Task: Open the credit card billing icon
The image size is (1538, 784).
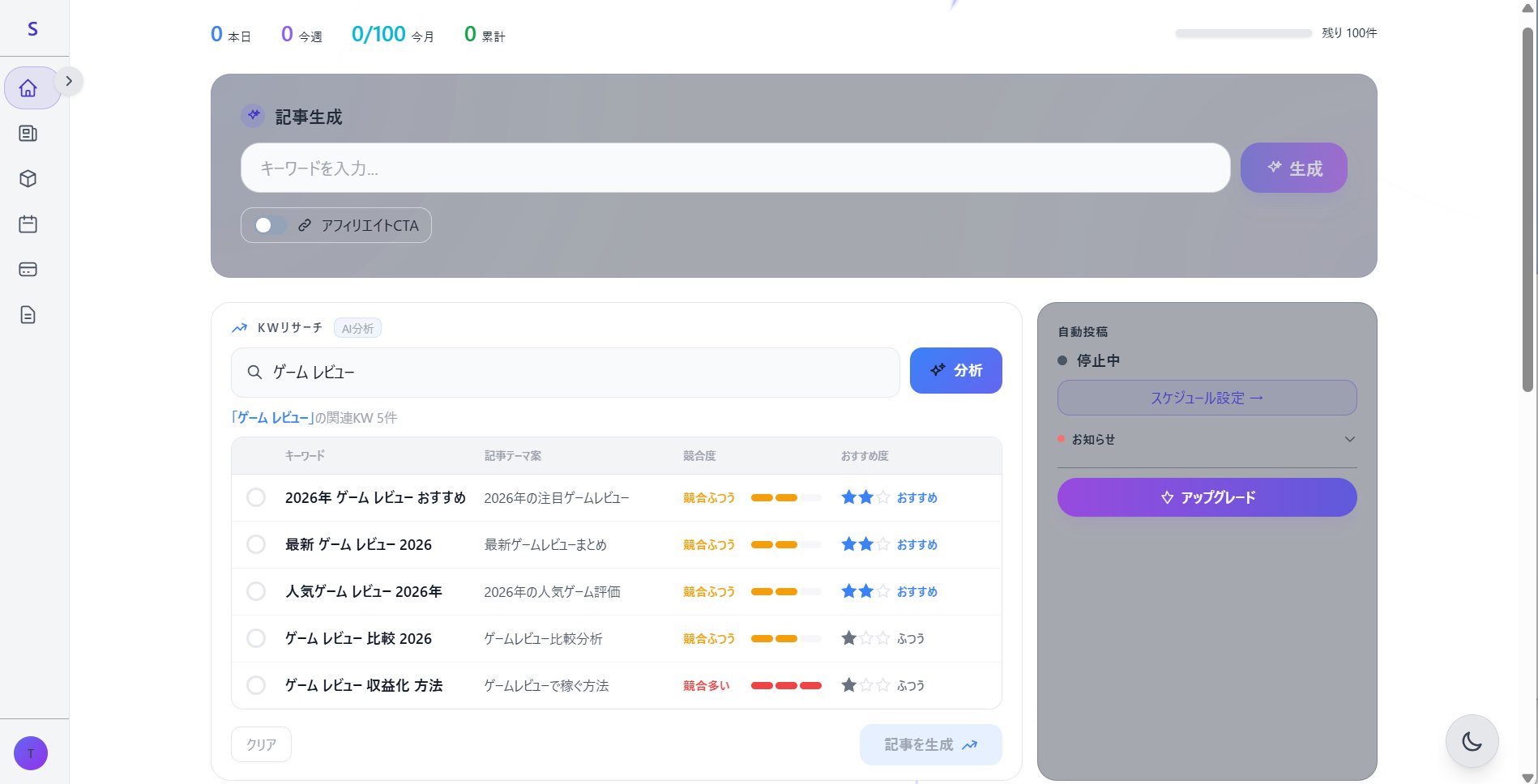Action: tap(28, 270)
